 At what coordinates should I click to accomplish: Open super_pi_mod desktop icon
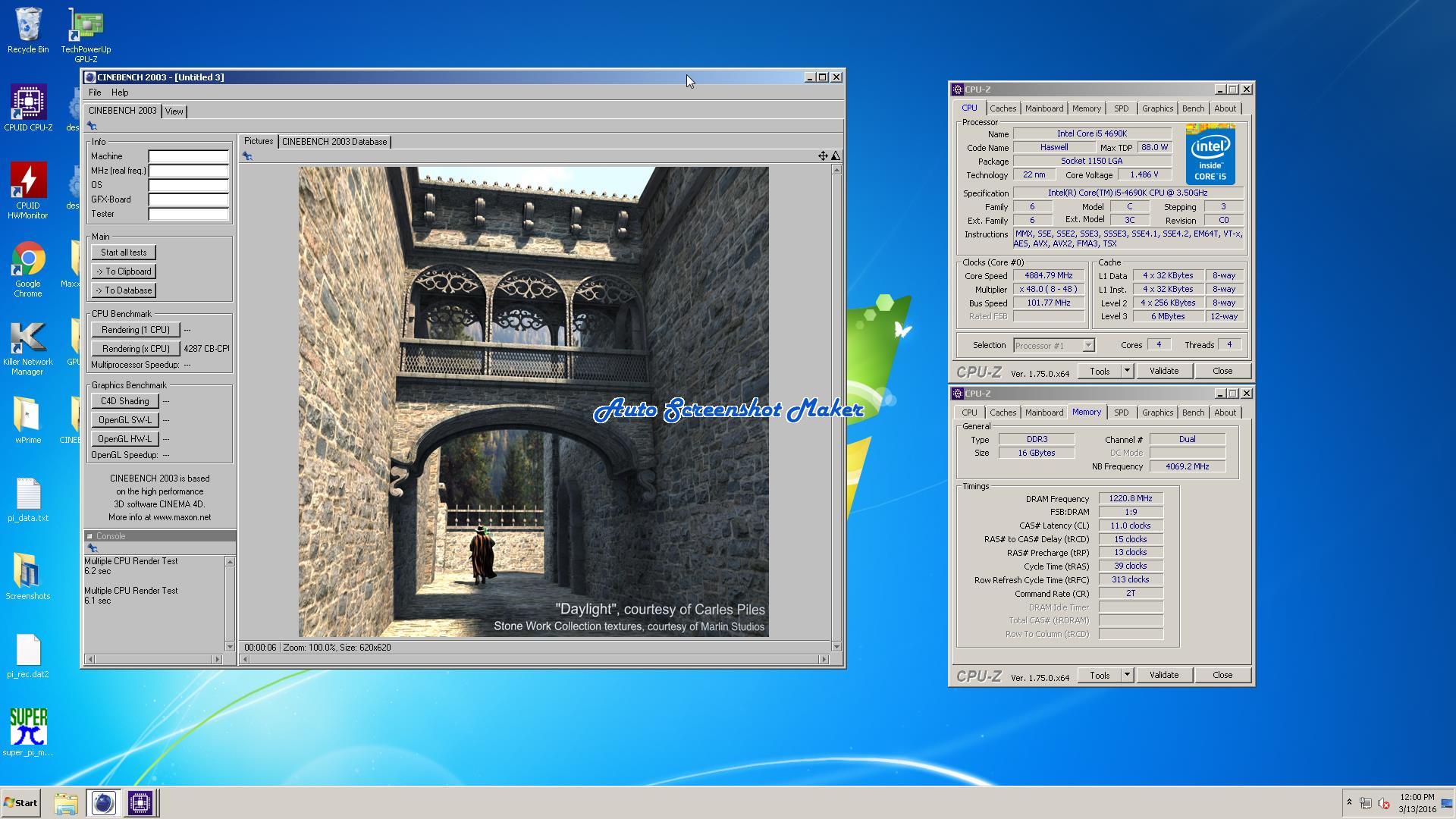pyautogui.click(x=28, y=733)
